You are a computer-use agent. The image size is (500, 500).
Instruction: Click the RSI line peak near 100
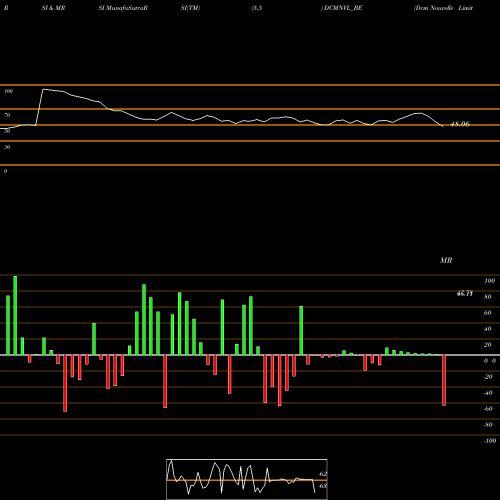pyautogui.click(x=44, y=89)
